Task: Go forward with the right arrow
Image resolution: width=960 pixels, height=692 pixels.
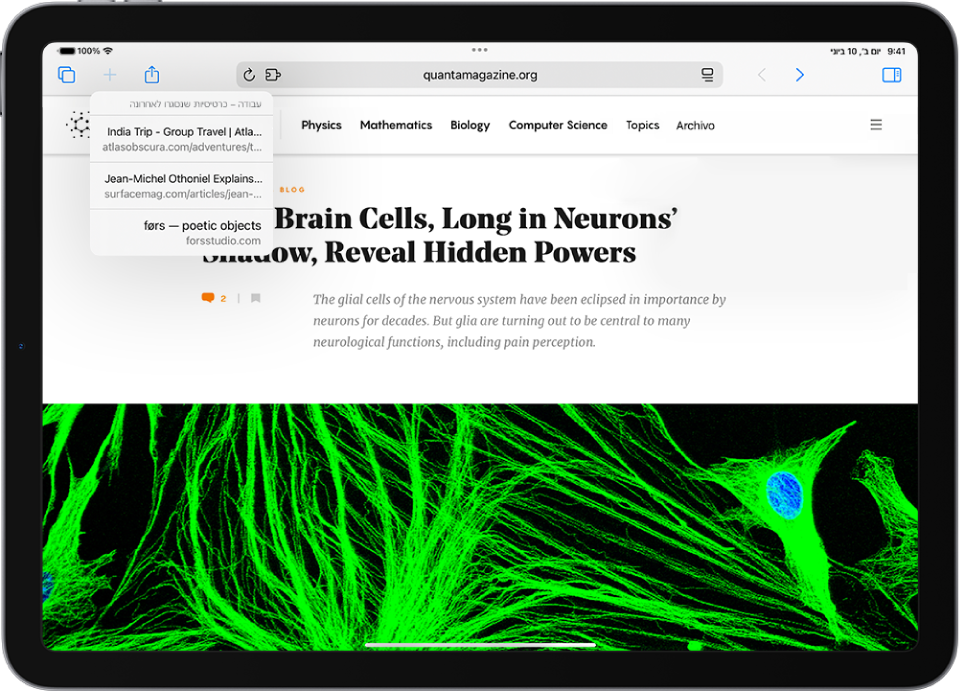Action: [x=800, y=75]
